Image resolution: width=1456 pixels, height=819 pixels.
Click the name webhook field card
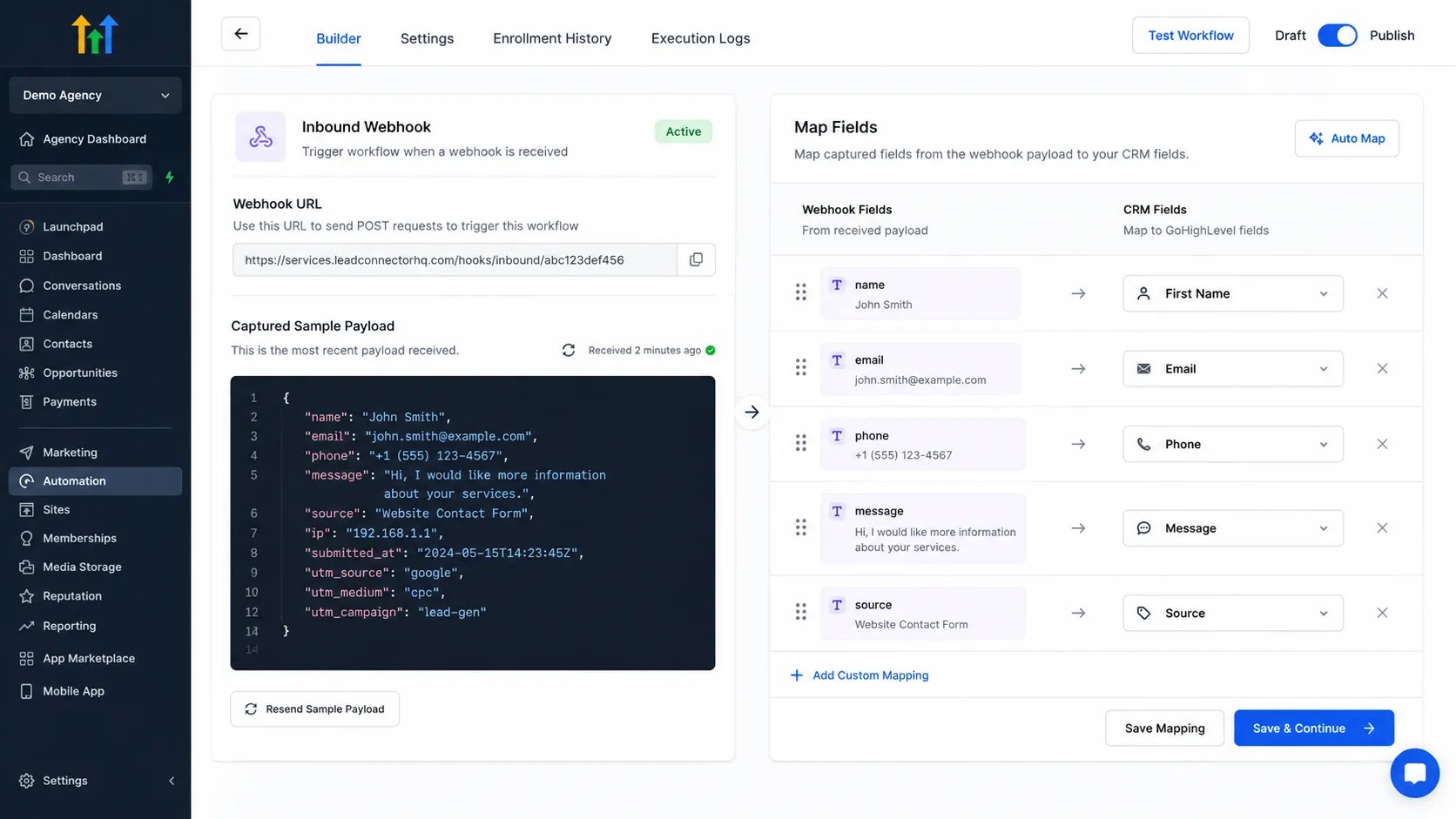coord(920,293)
